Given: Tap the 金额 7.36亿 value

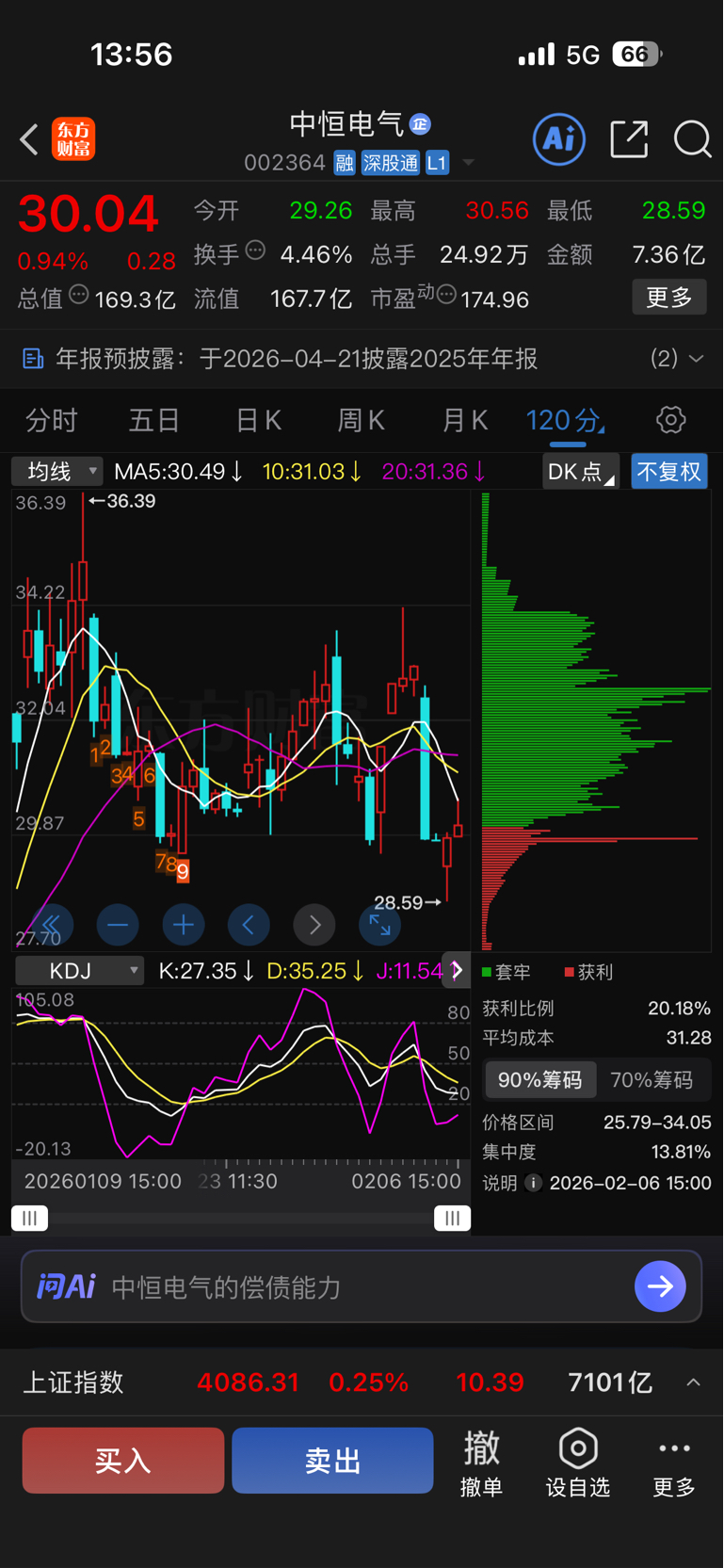Looking at the screenshot, I should pyautogui.click(x=668, y=254).
